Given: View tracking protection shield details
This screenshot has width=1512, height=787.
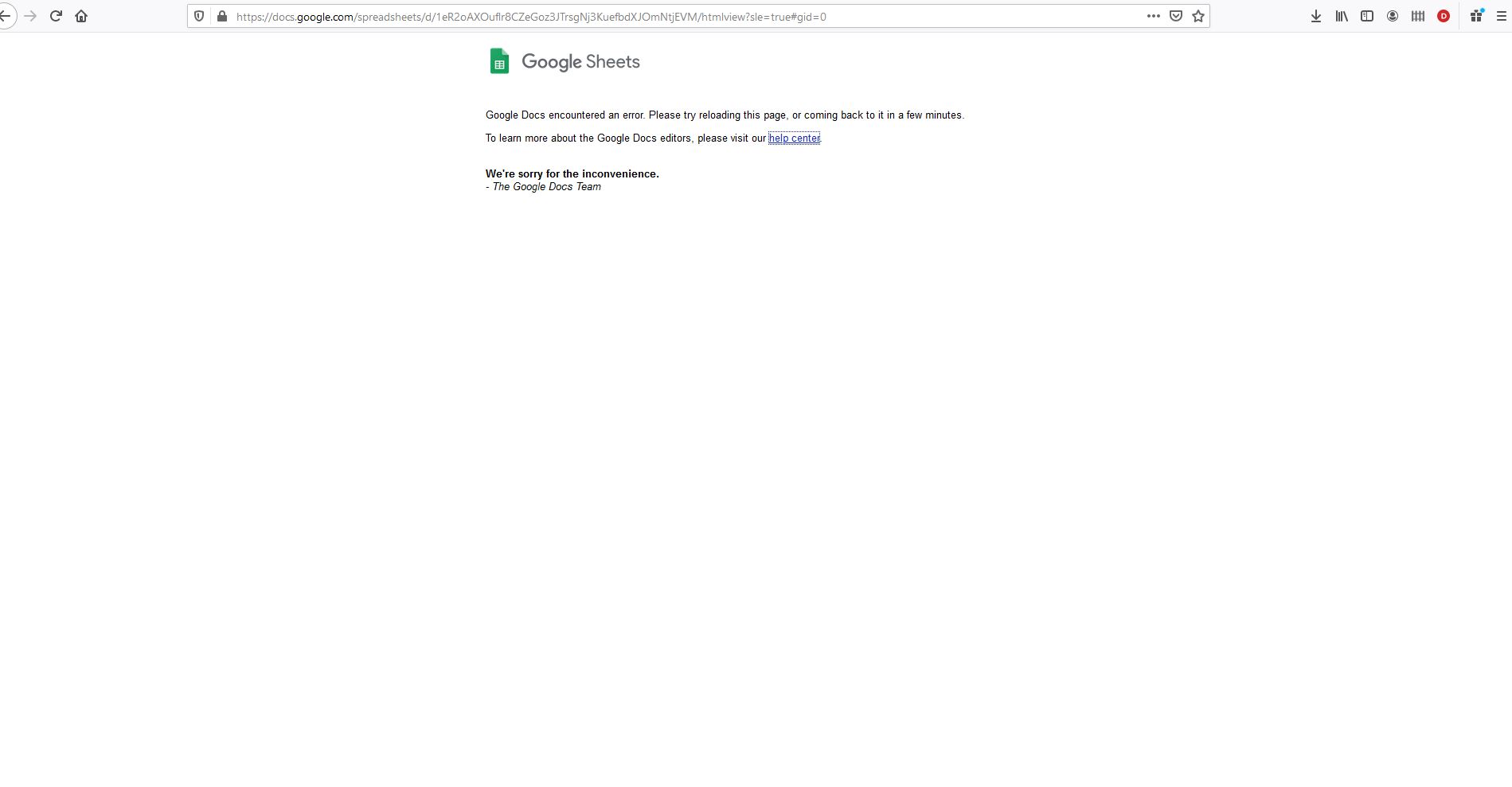Looking at the screenshot, I should [x=198, y=16].
